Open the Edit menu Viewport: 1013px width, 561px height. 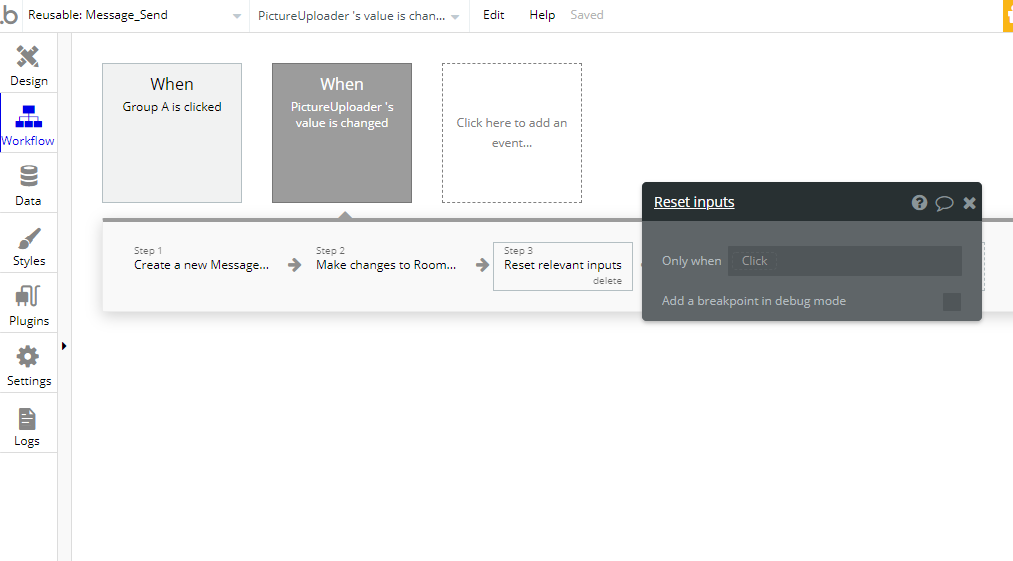(x=494, y=15)
